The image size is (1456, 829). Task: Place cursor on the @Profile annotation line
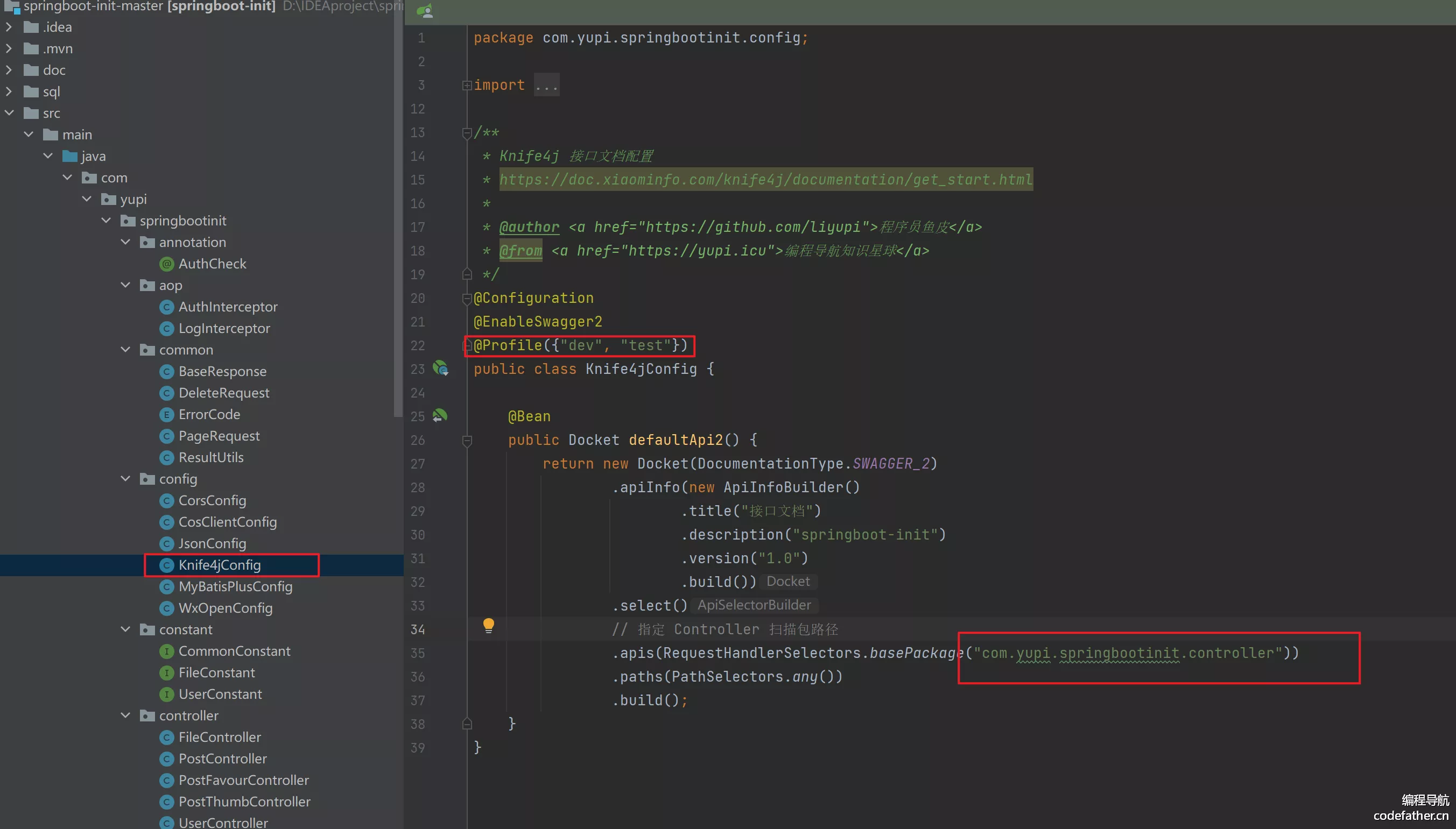[580, 345]
